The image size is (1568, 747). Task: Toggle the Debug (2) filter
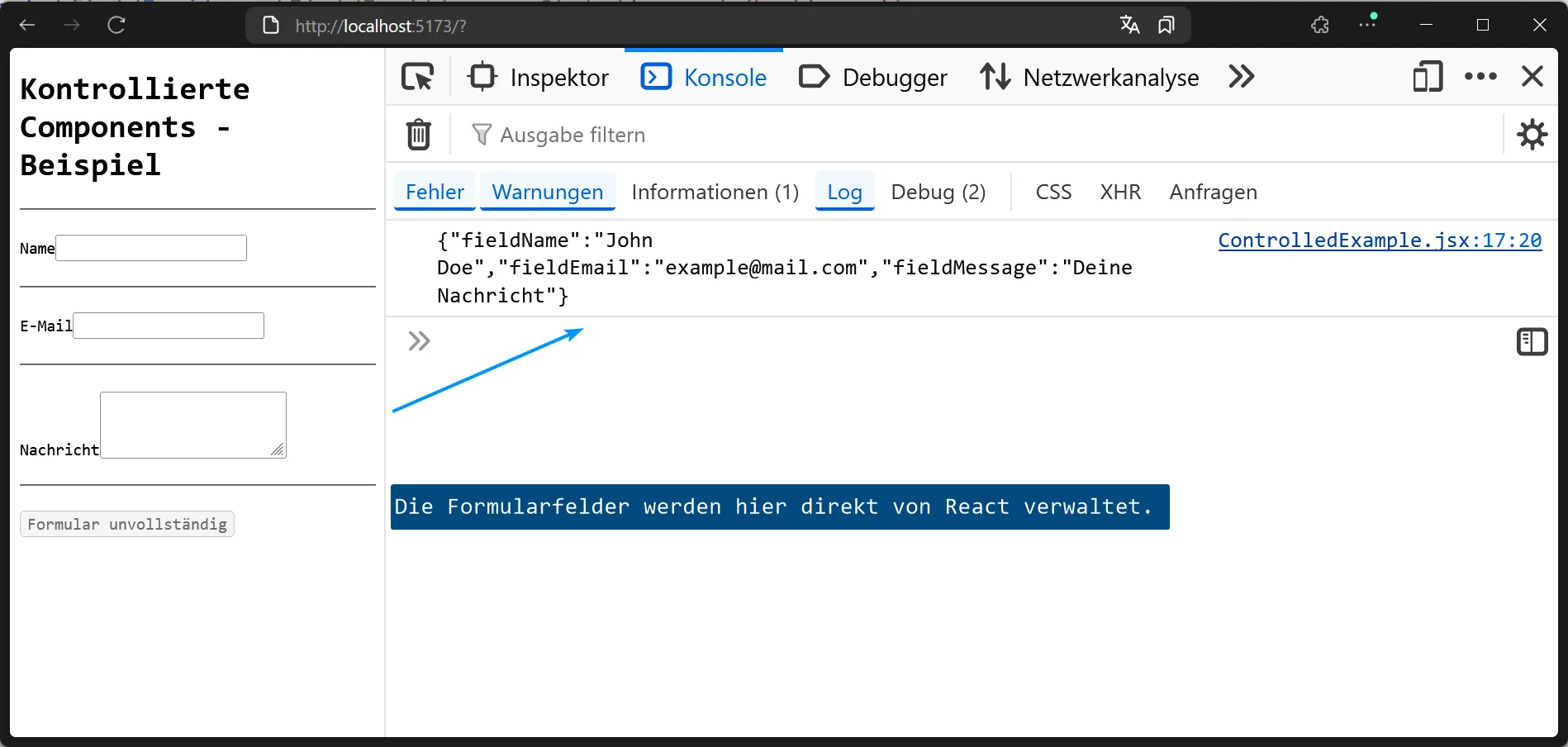pos(938,192)
